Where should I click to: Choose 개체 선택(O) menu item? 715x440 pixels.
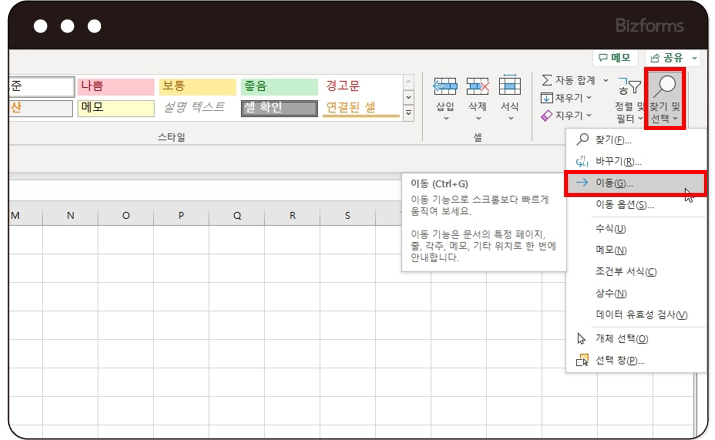click(636, 339)
